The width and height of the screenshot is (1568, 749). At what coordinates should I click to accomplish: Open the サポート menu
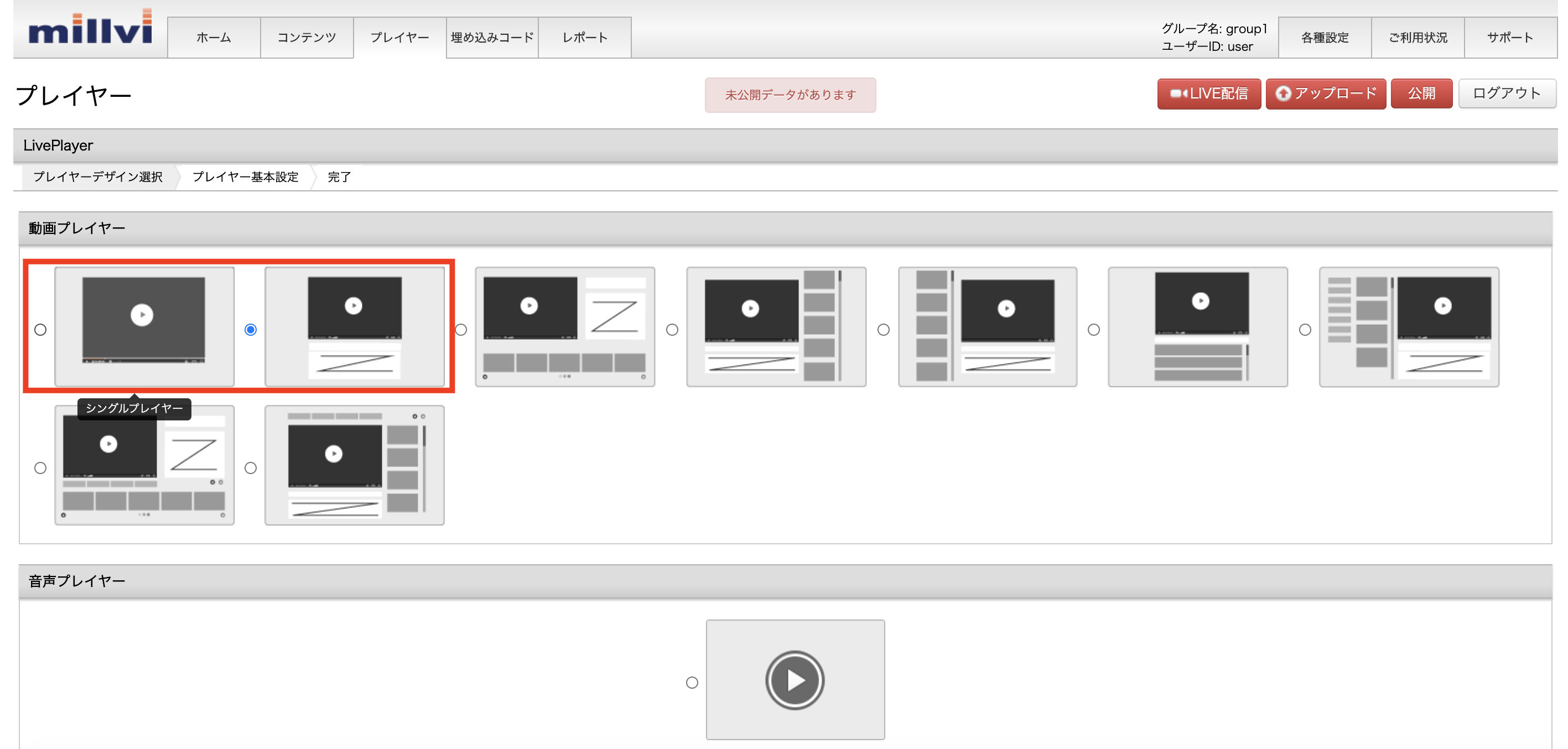(1511, 38)
